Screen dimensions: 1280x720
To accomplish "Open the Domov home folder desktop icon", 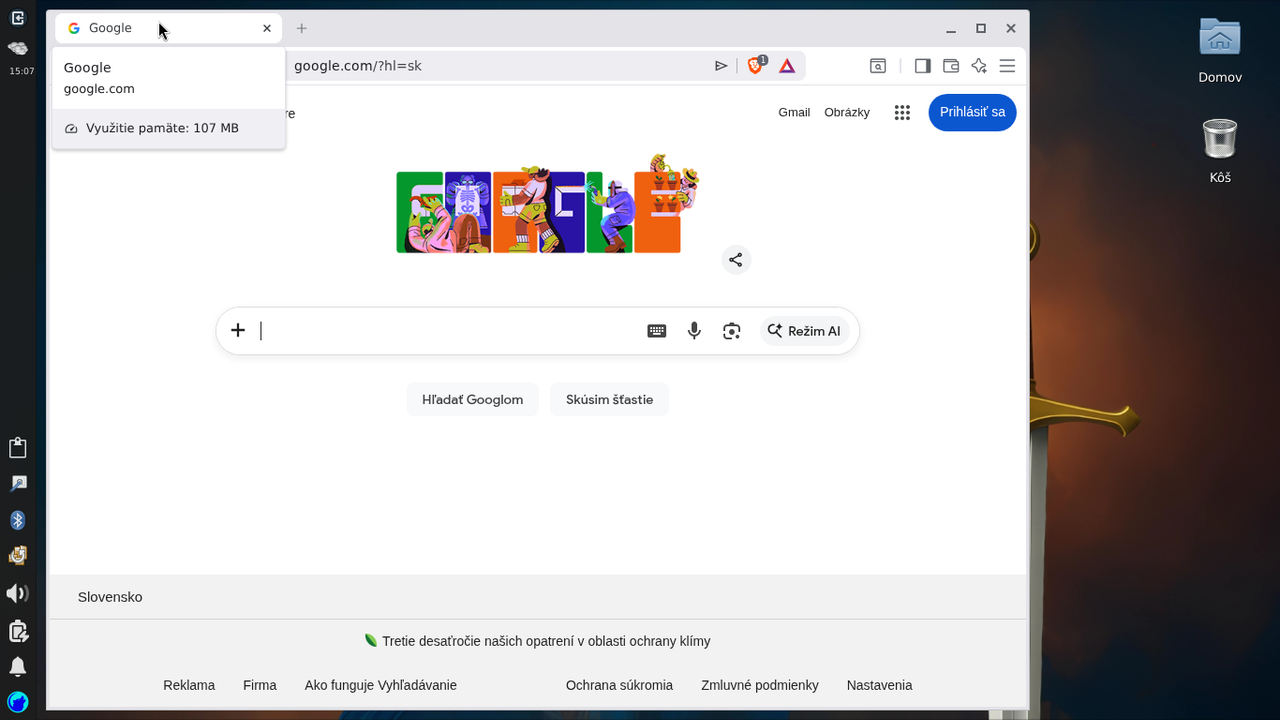I will point(1220,50).
